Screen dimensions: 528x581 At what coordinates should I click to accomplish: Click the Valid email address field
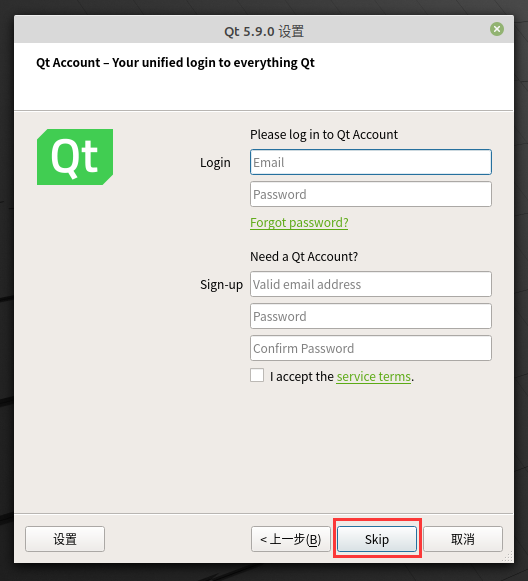click(371, 284)
